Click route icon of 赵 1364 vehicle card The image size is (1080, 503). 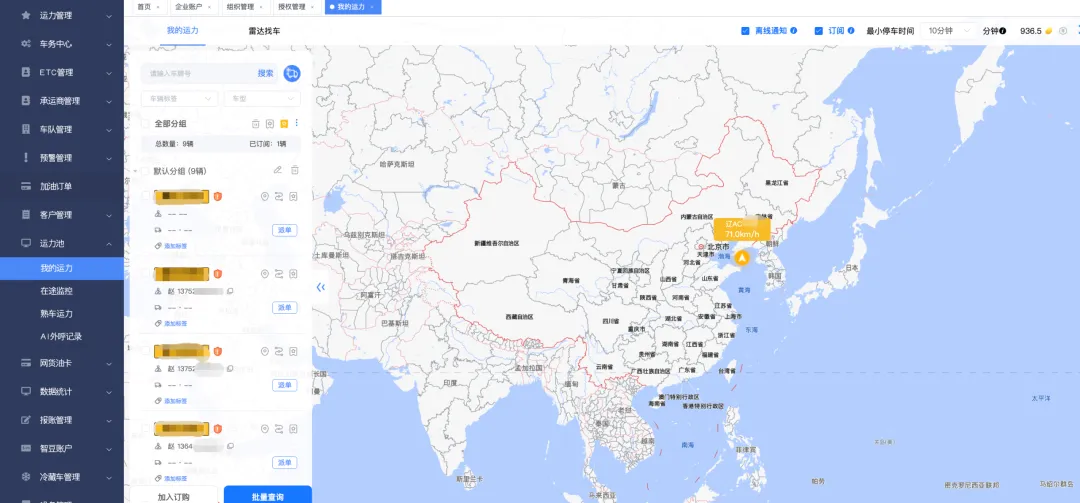coord(279,429)
